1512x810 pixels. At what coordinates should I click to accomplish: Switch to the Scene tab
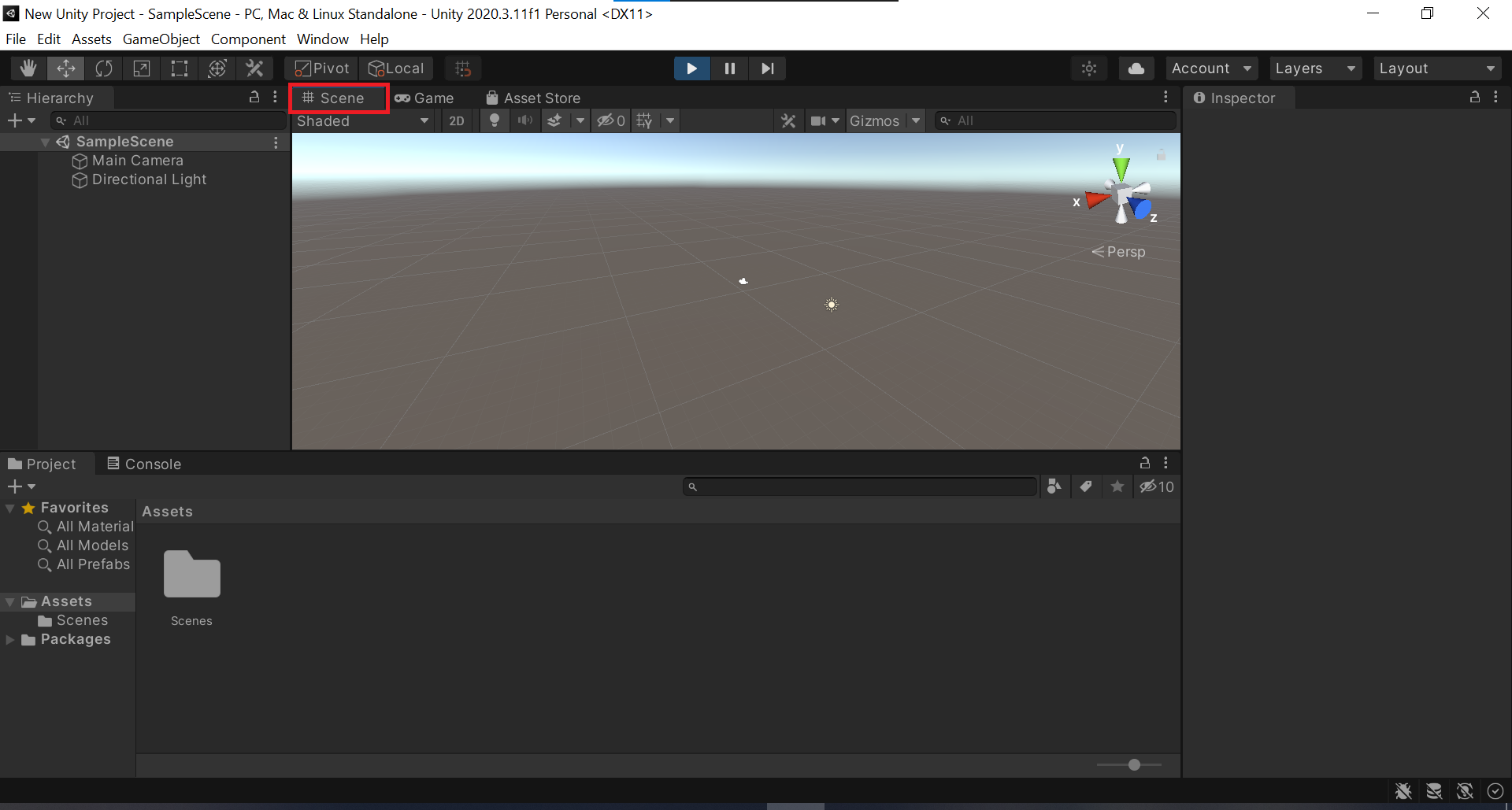(339, 98)
